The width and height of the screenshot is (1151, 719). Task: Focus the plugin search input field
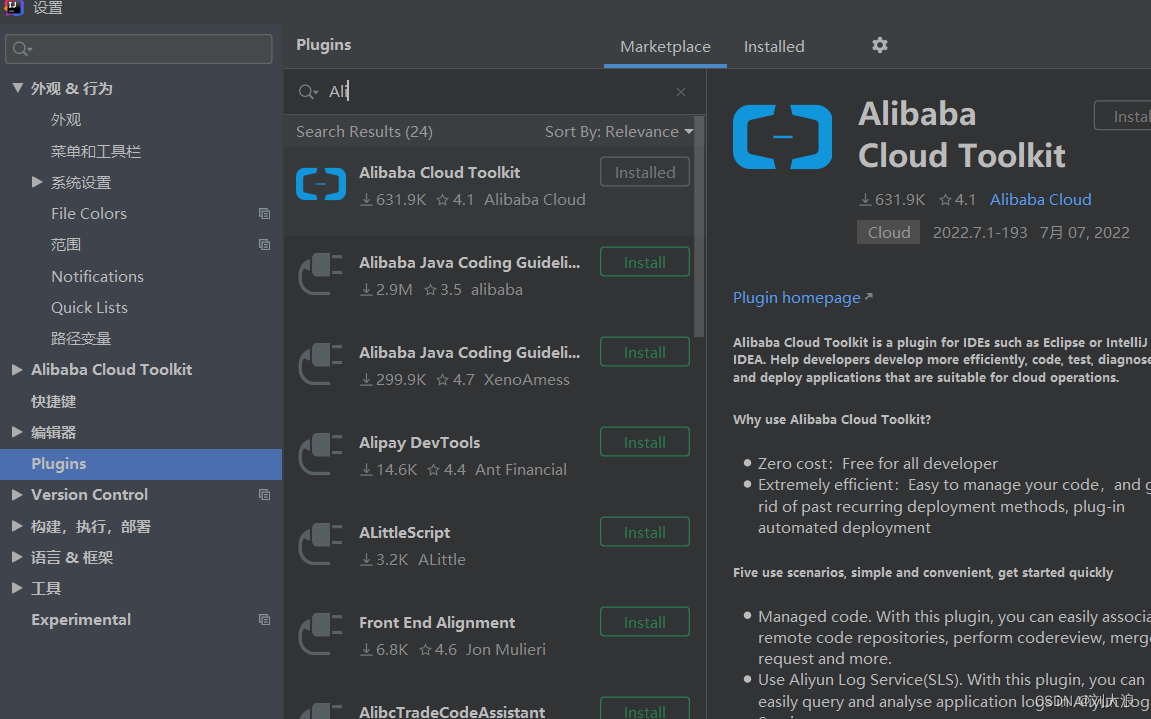[496, 92]
